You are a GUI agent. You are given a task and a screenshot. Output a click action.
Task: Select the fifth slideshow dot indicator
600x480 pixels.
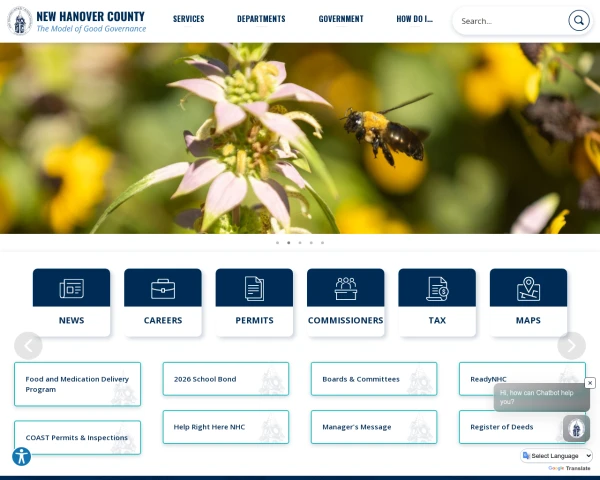323,243
